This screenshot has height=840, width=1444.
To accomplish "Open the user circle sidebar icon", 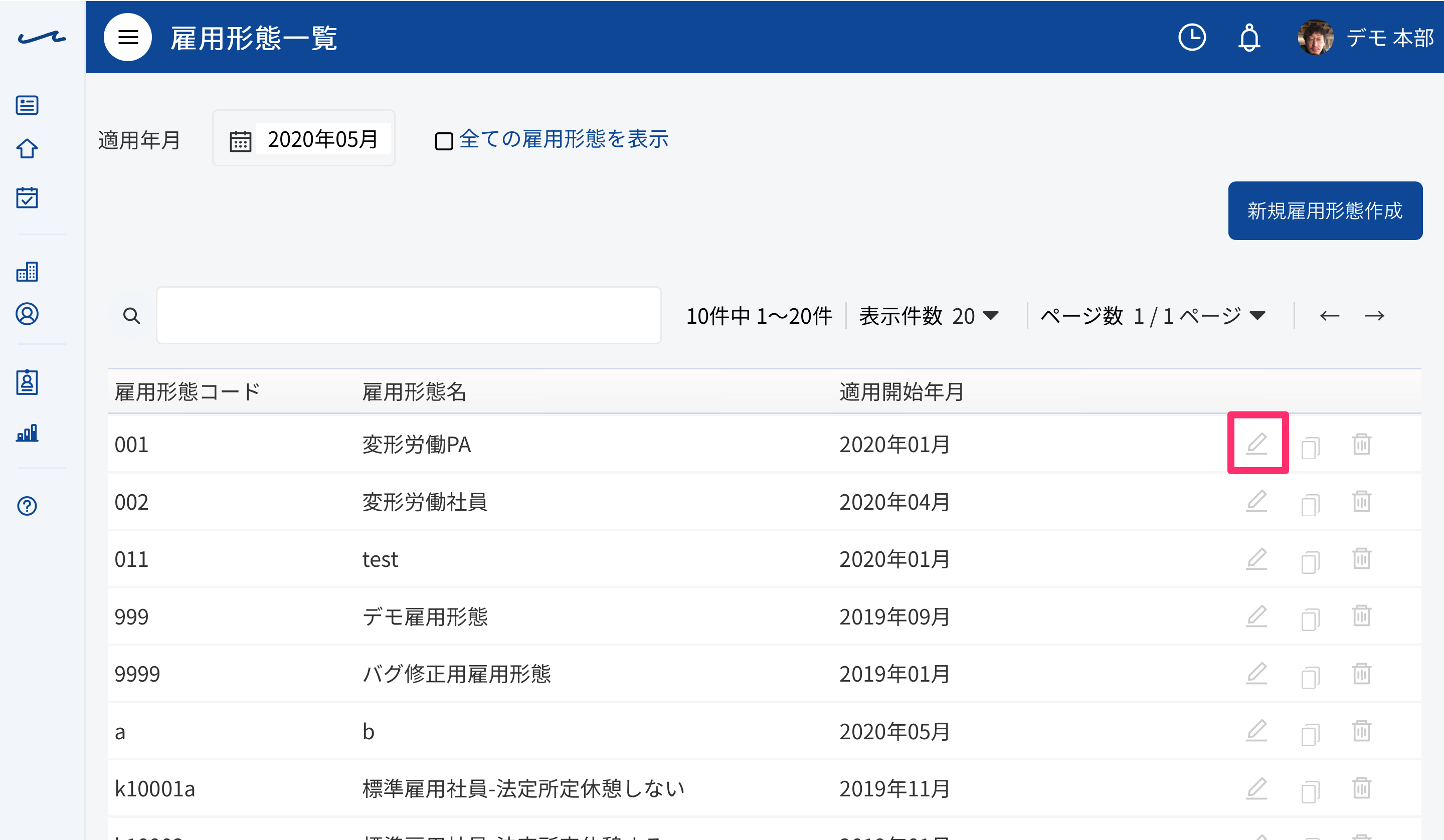I will (27, 314).
